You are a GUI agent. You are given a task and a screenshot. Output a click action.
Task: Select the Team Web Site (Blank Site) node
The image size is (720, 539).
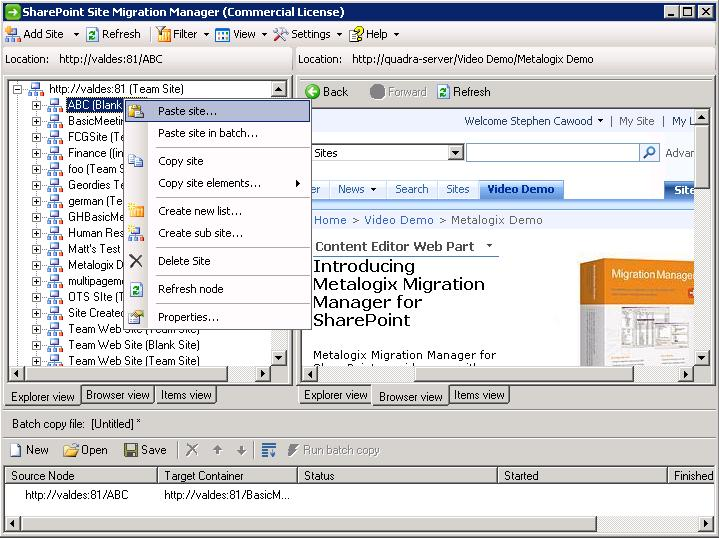tap(134, 345)
